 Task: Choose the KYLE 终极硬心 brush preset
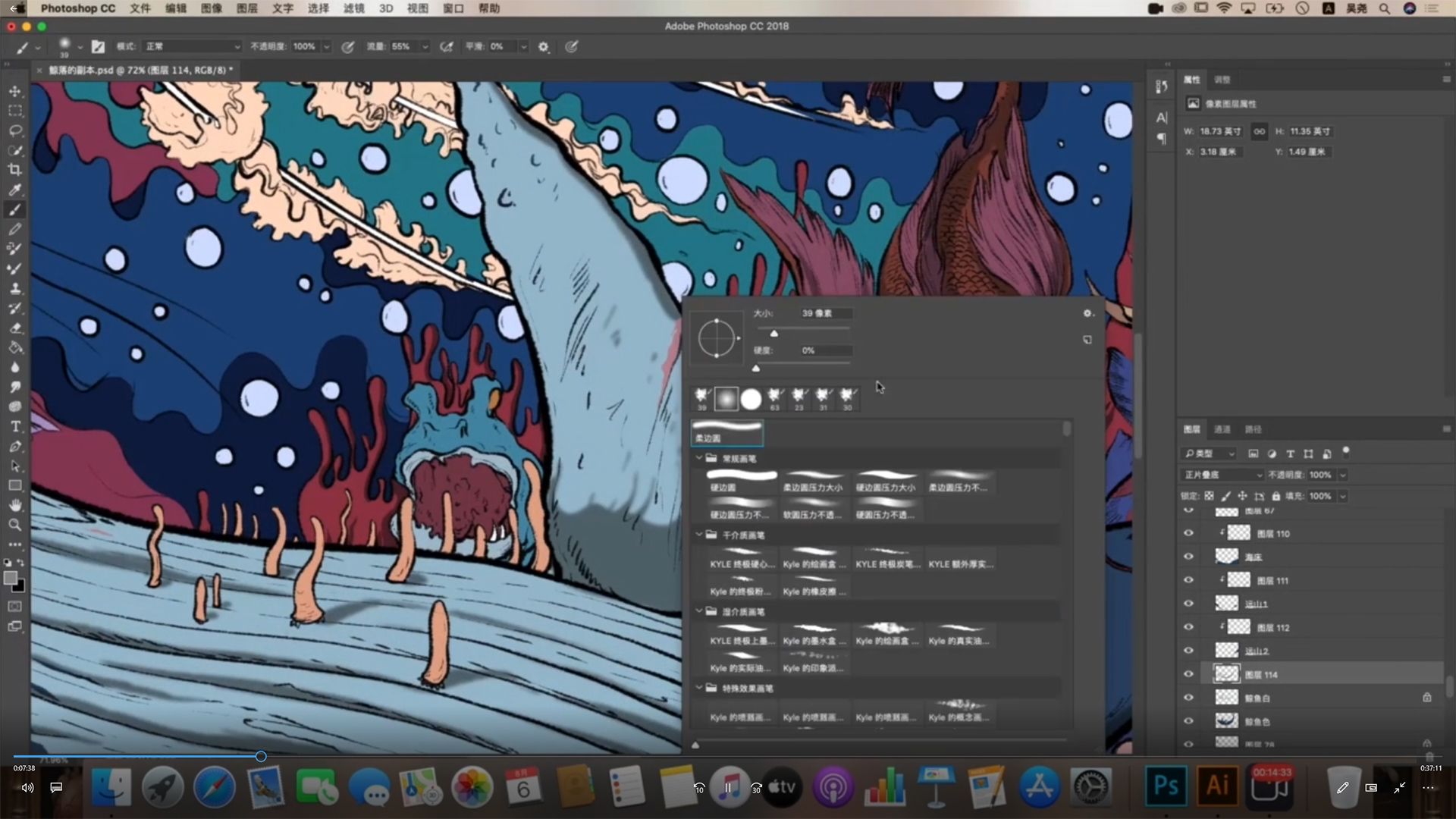pyautogui.click(x=742, y=557)
